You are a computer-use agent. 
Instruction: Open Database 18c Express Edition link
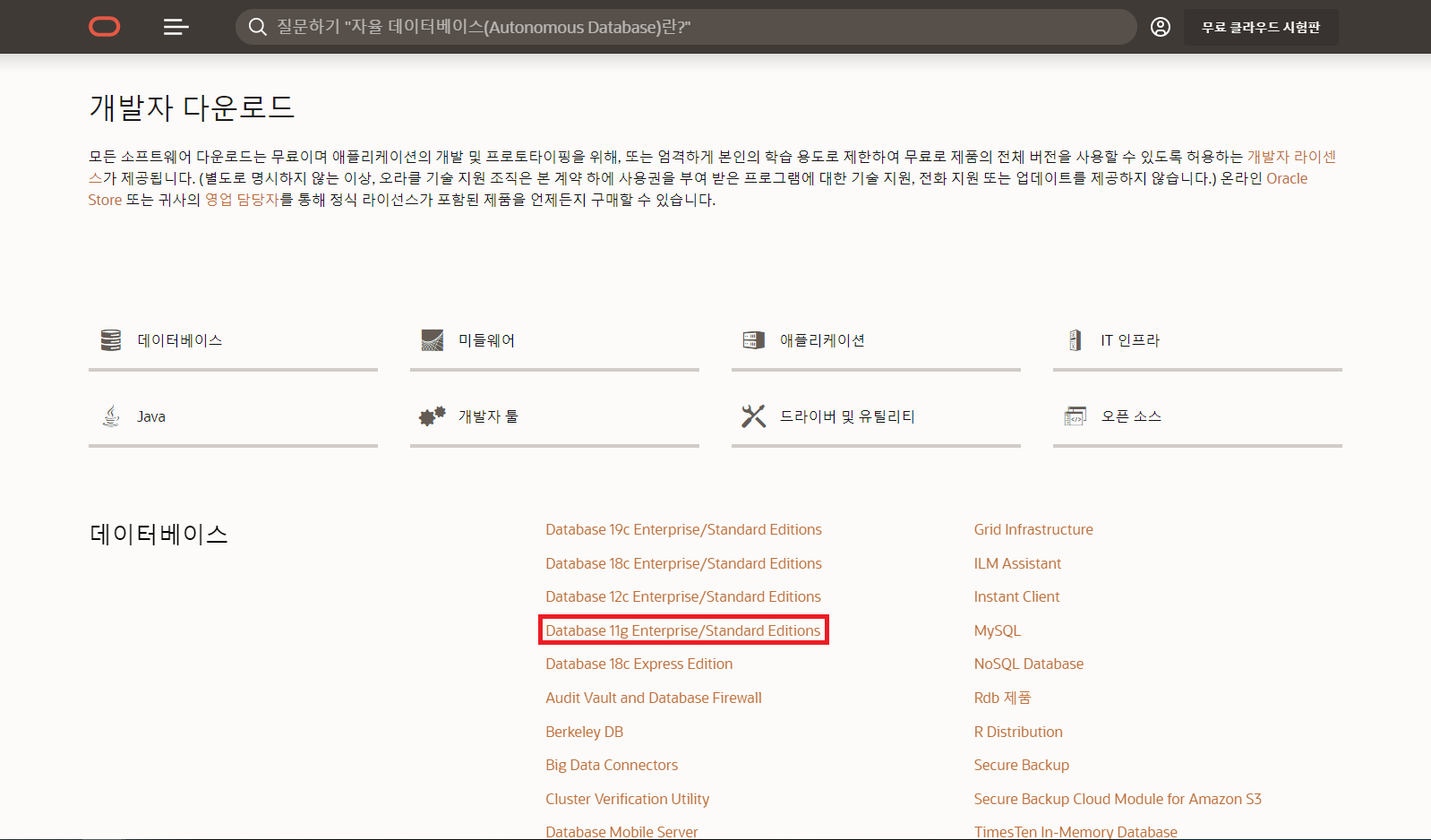639,664
